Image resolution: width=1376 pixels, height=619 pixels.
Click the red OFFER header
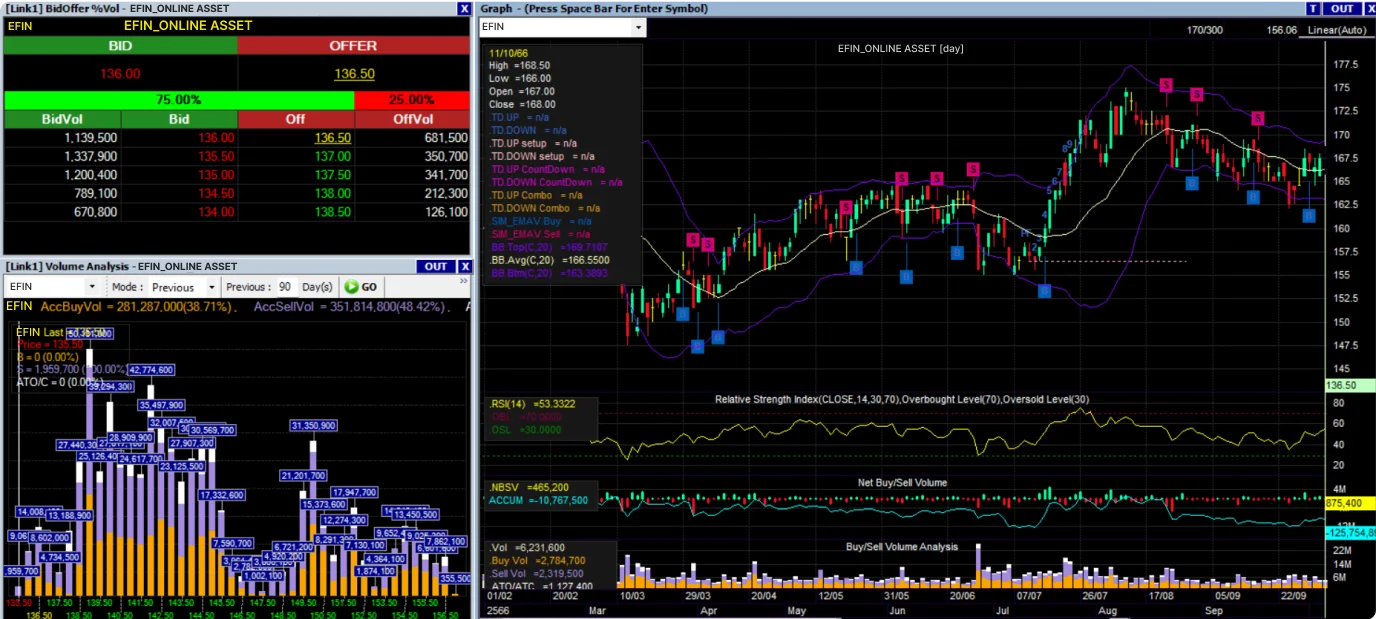[354, 45]
